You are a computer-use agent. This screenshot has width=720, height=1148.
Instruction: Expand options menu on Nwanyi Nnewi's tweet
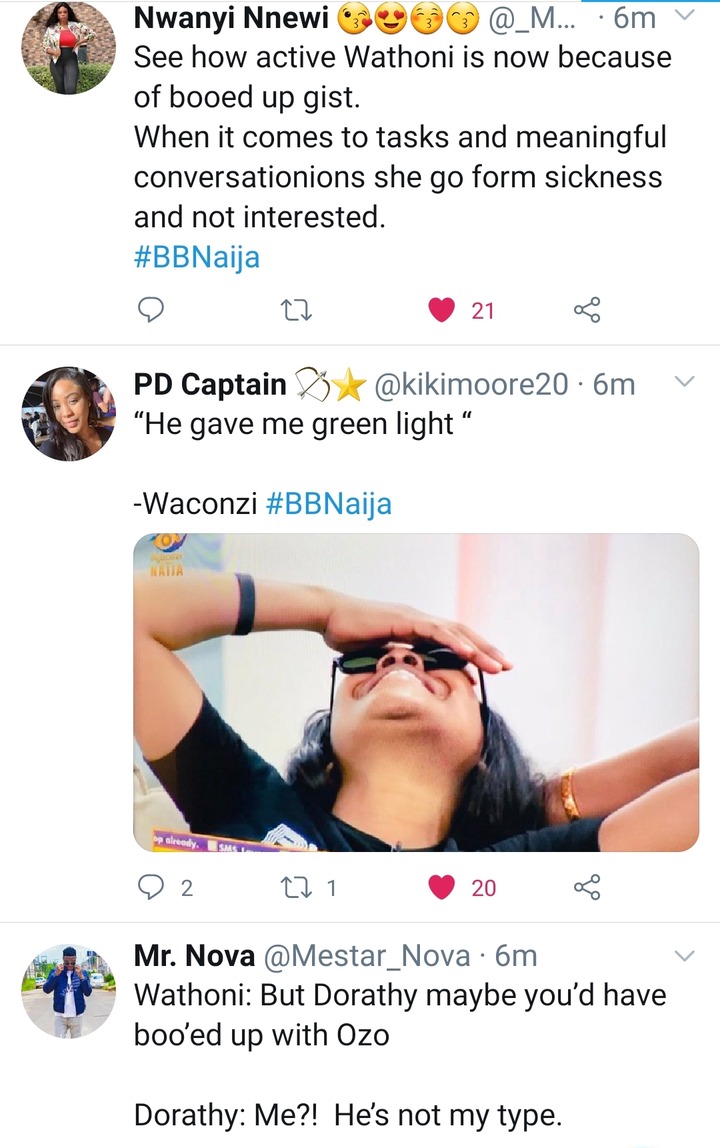pyautogui.click(x=685, y=15)
